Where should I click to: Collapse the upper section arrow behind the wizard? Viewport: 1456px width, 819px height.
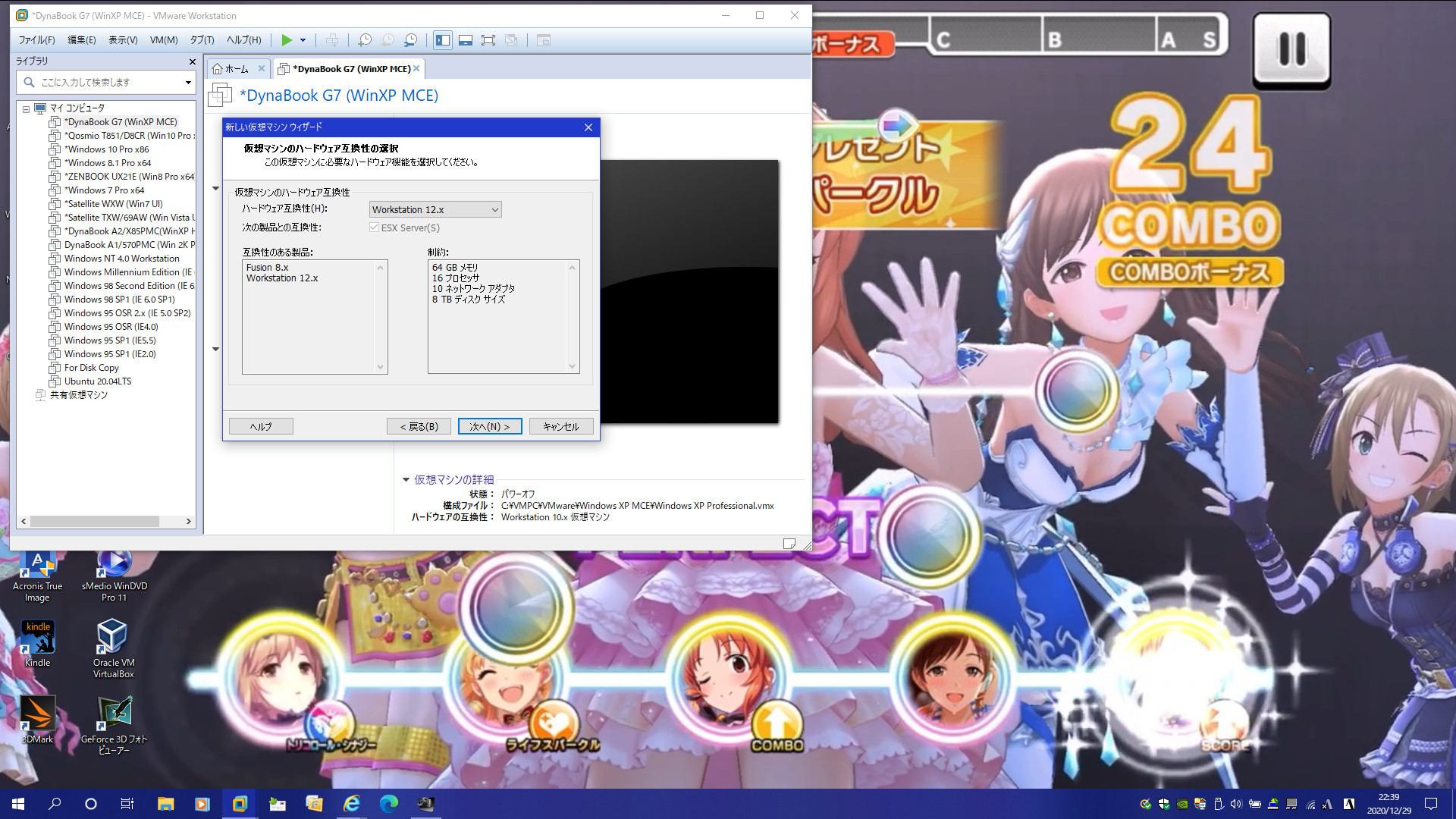click(x=215, y=188)
